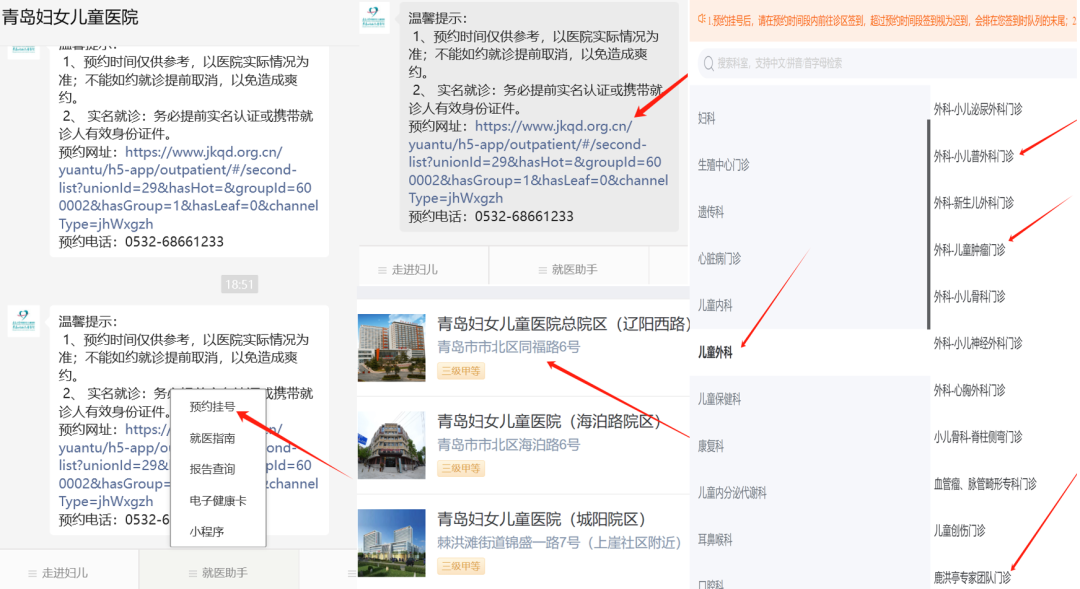Choose 儿童创伤门诊

point(959,530)
